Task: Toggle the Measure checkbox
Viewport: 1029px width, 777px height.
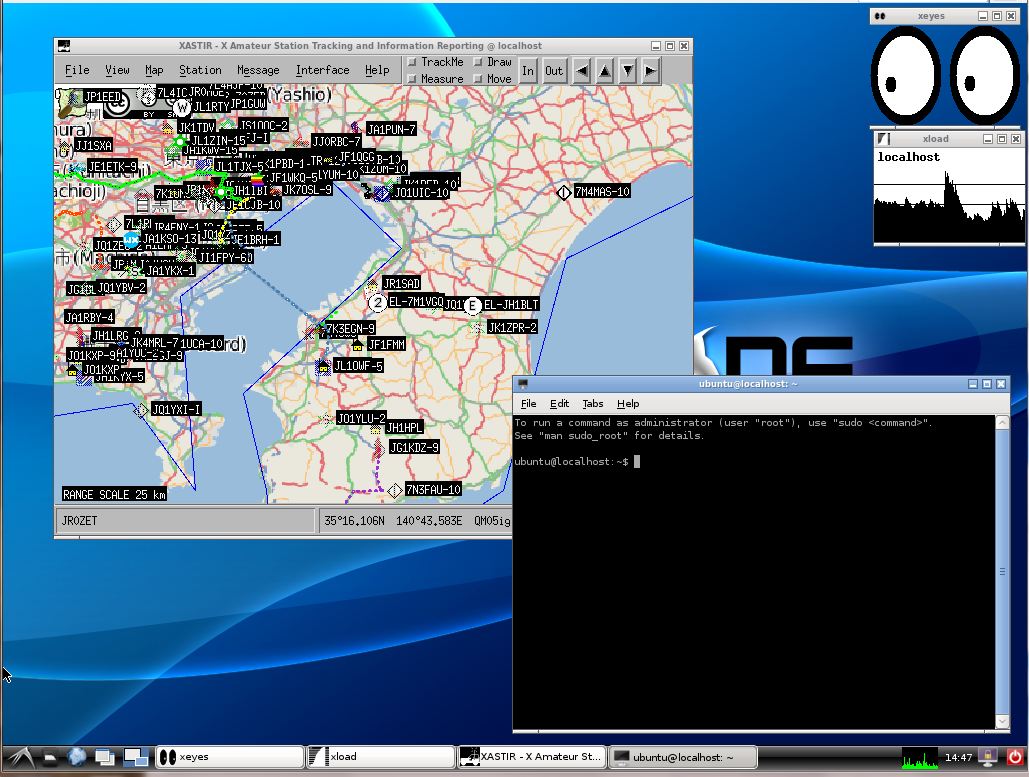Action: click(x=412, y=79)
